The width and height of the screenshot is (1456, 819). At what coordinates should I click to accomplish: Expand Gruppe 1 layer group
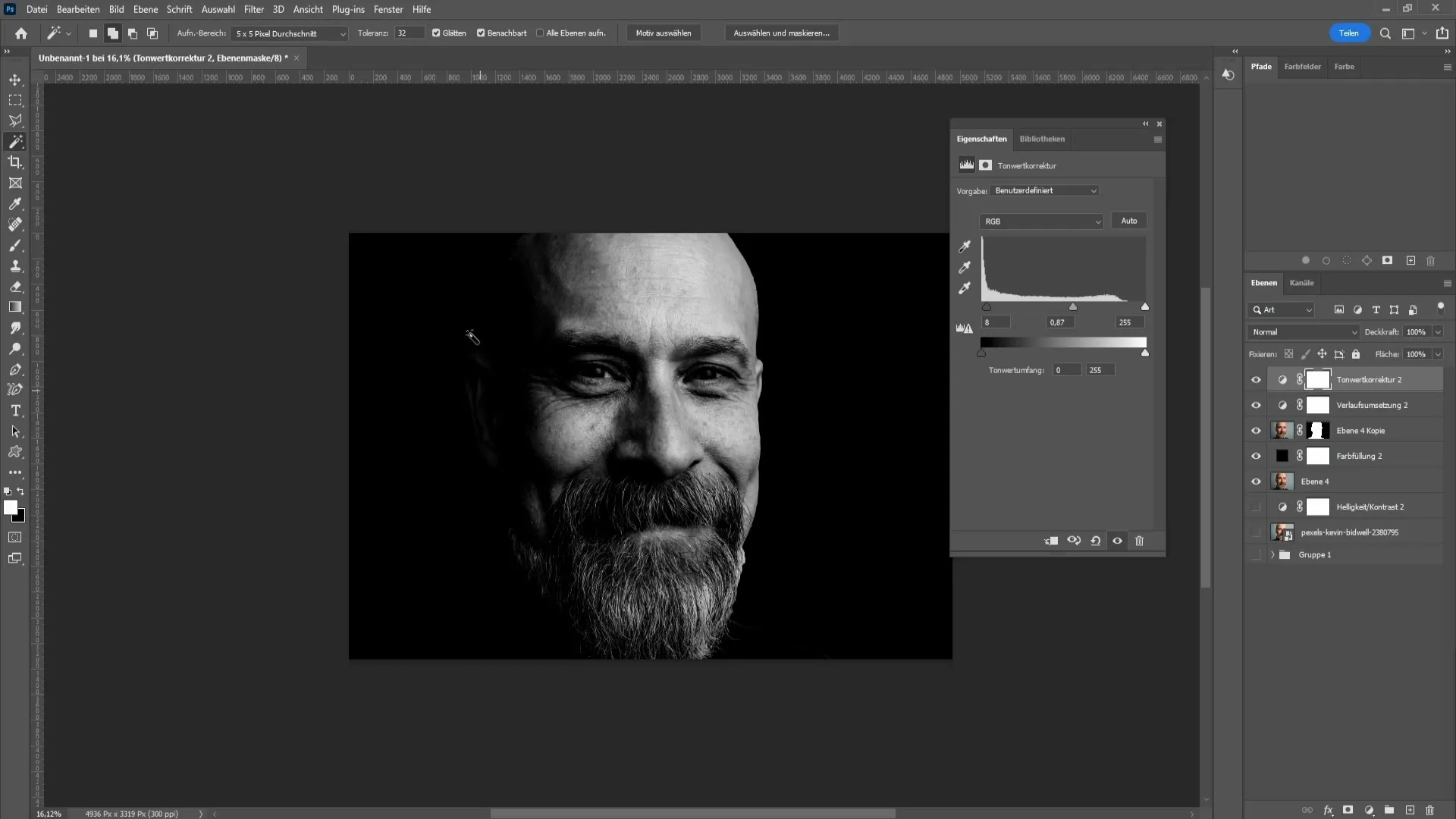pos(1272,554)
